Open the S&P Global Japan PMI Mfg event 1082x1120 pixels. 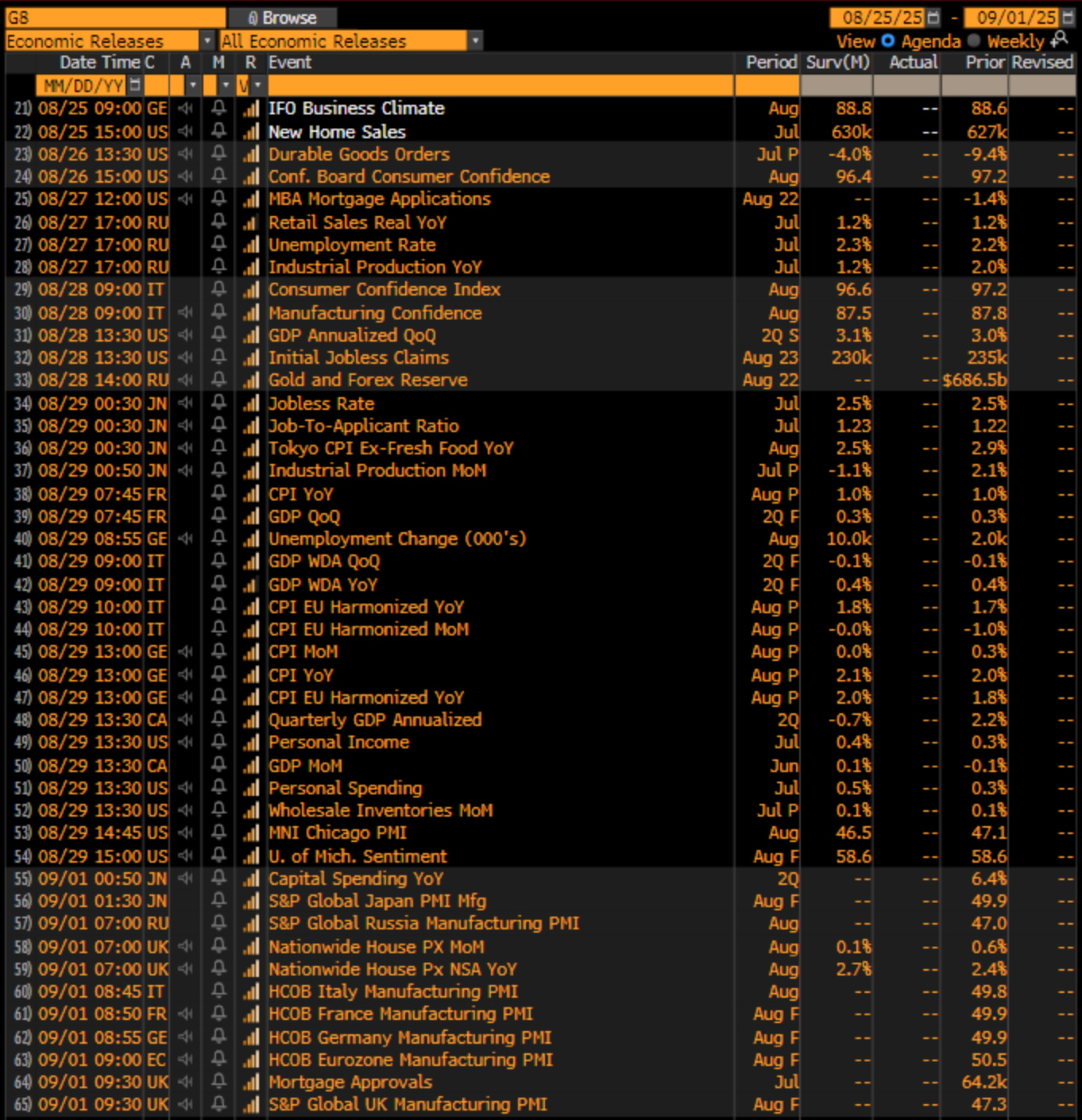pos(377,901)
